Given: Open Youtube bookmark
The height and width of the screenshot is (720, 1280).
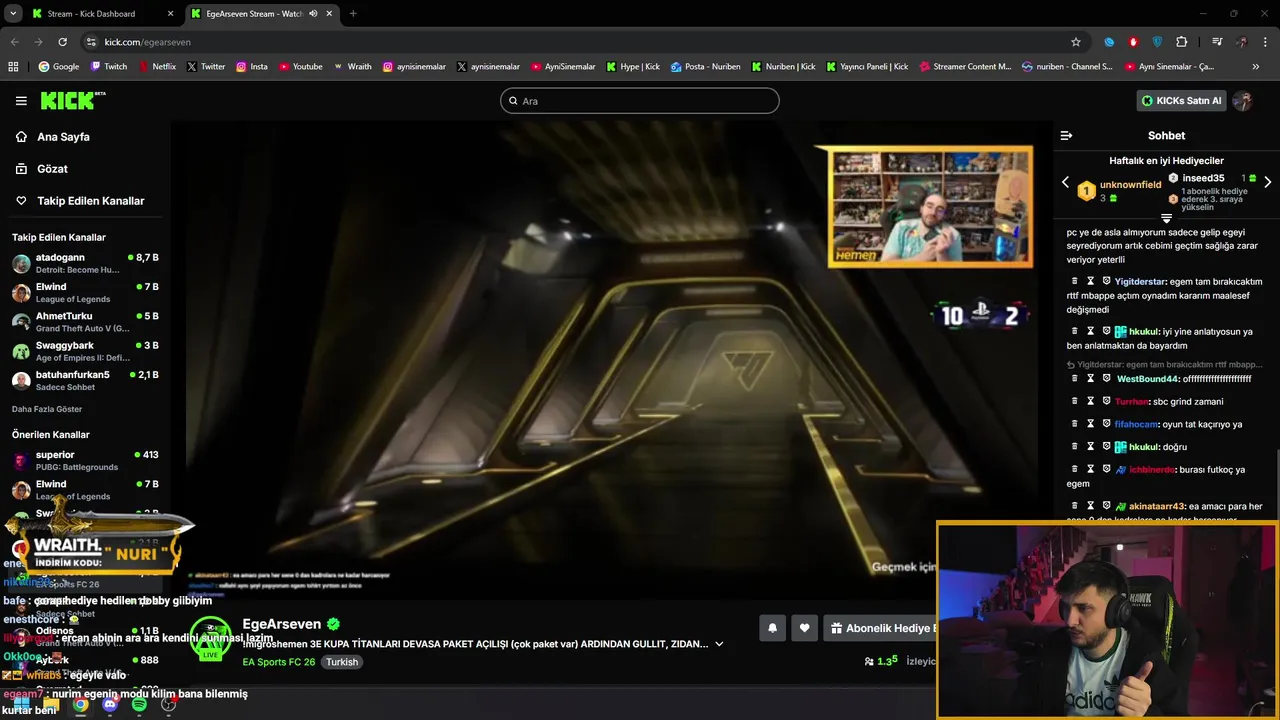Looking at the screenshot, I should 301,67.
